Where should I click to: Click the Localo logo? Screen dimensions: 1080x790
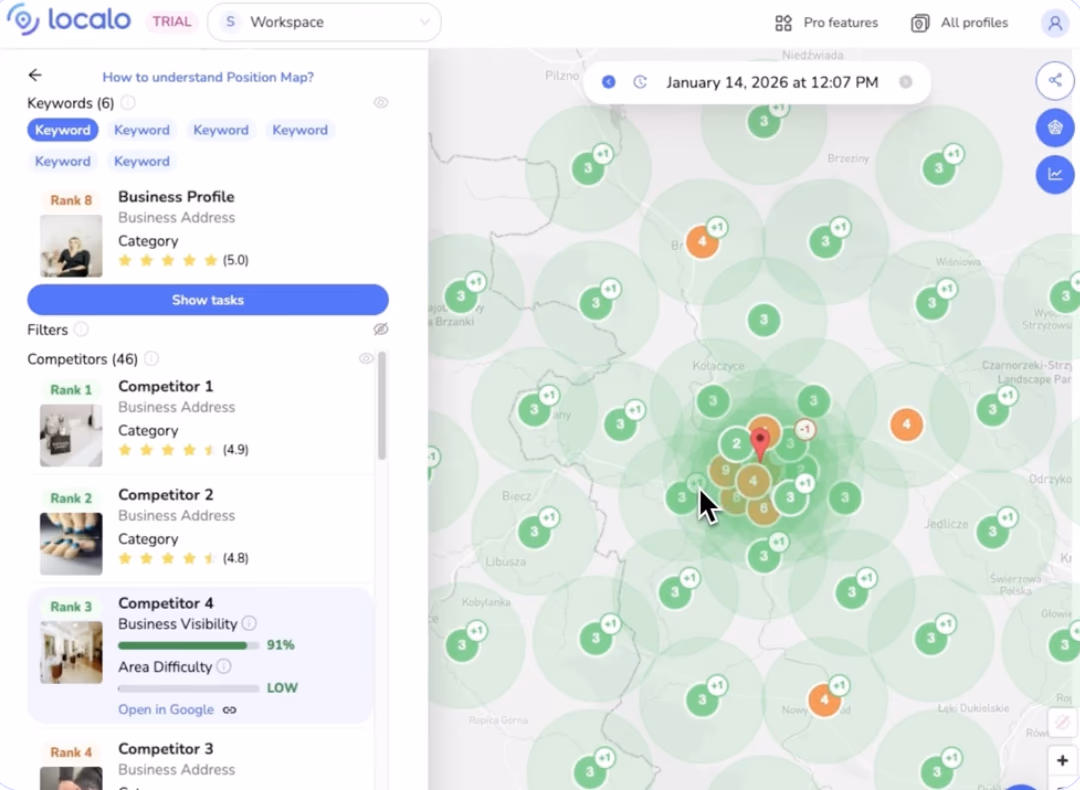(69, 20)
